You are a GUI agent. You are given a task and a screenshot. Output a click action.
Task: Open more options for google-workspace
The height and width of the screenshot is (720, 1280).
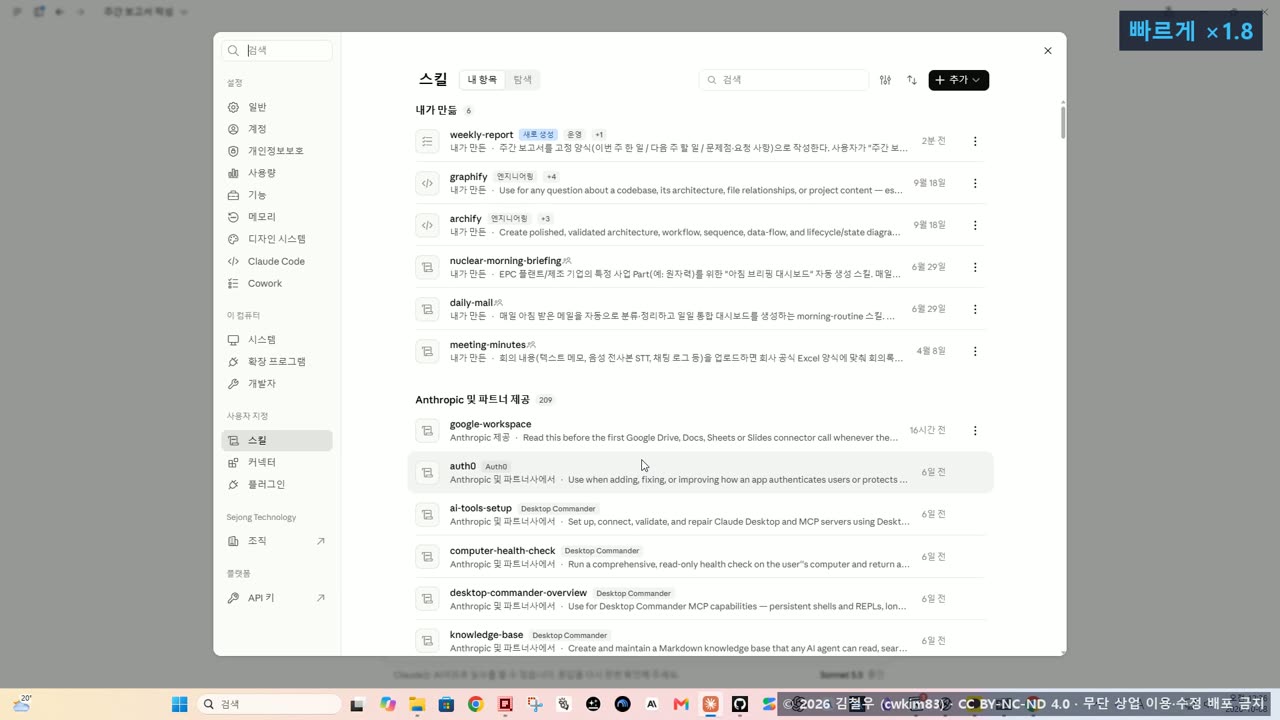pyautogui.click(x=975, y=431)
